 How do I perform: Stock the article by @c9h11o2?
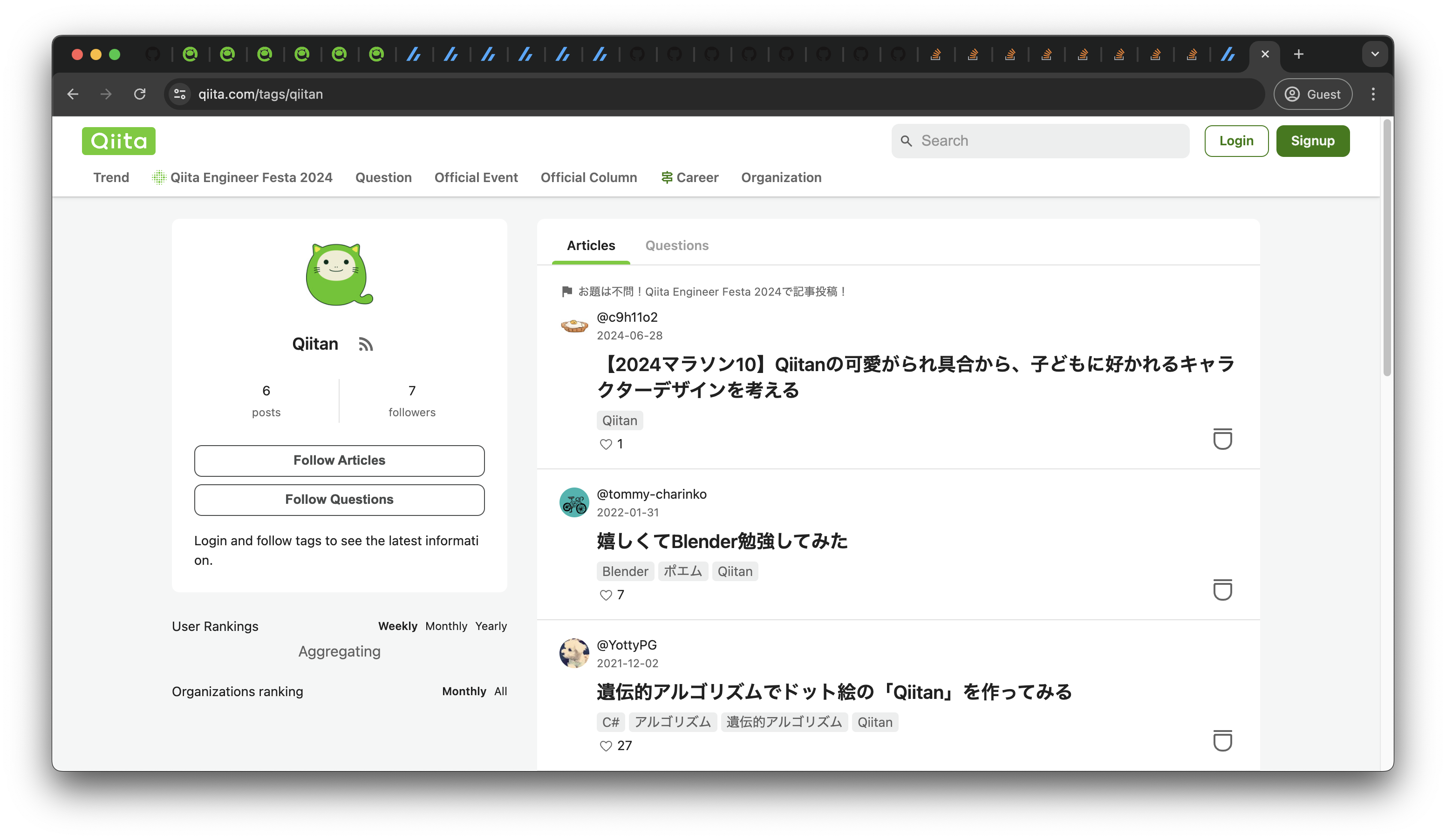[x=1223, y=439]
